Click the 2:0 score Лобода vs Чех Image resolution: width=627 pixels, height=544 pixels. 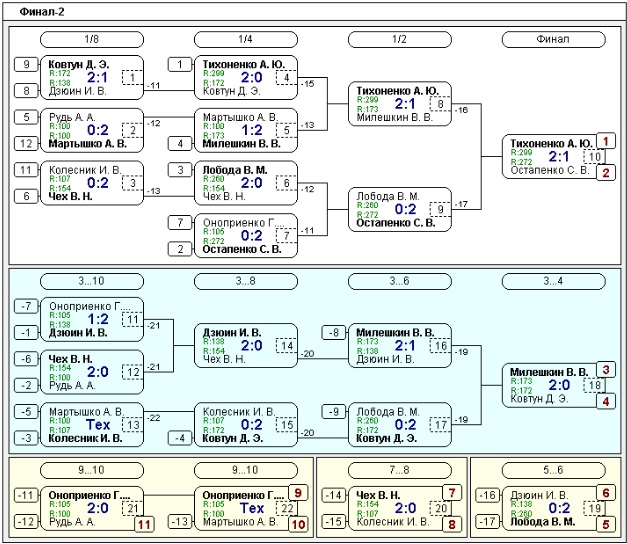point(252,183)
